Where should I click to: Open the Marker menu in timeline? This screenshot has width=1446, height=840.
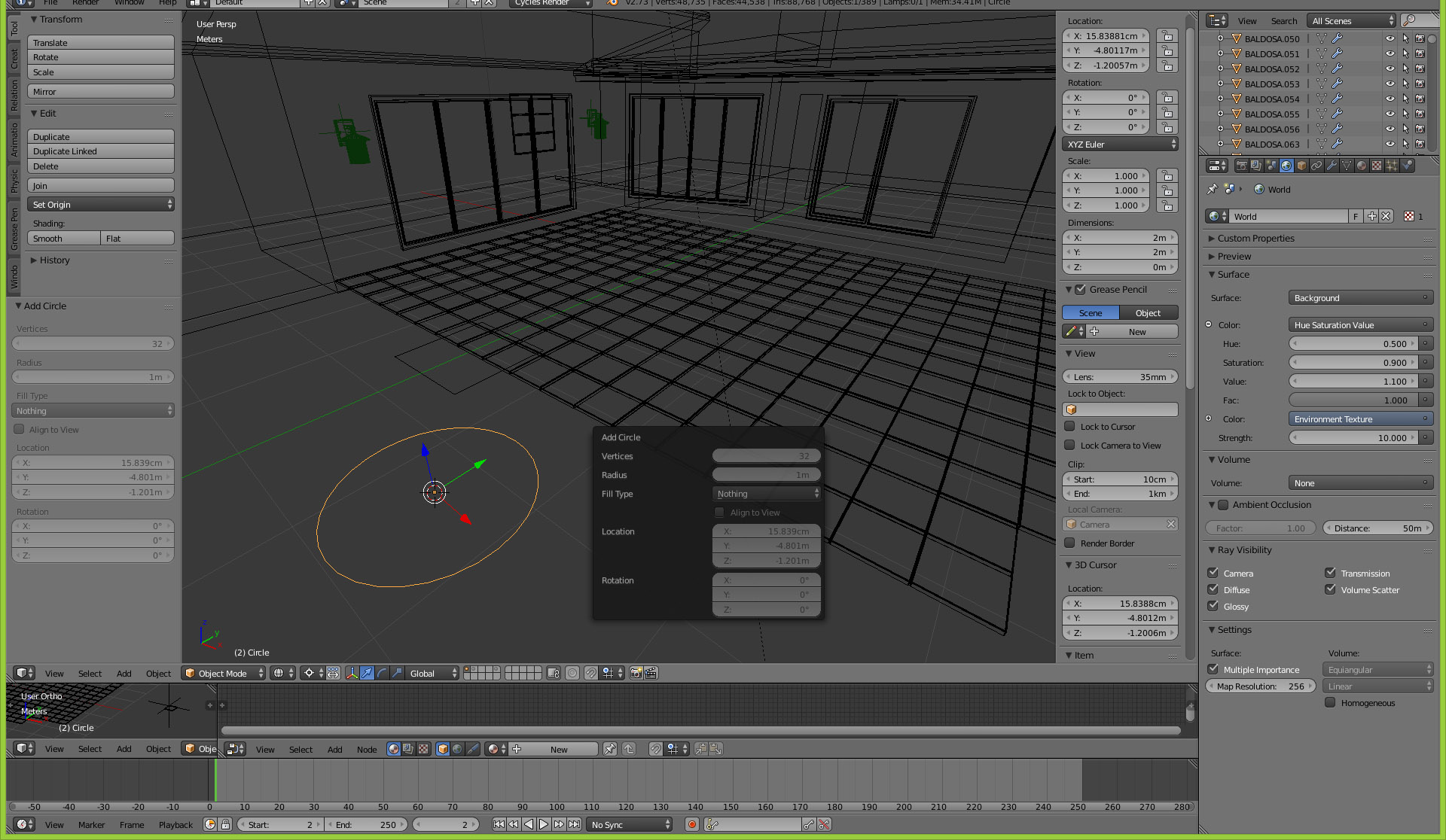click(x=91, y=825)
